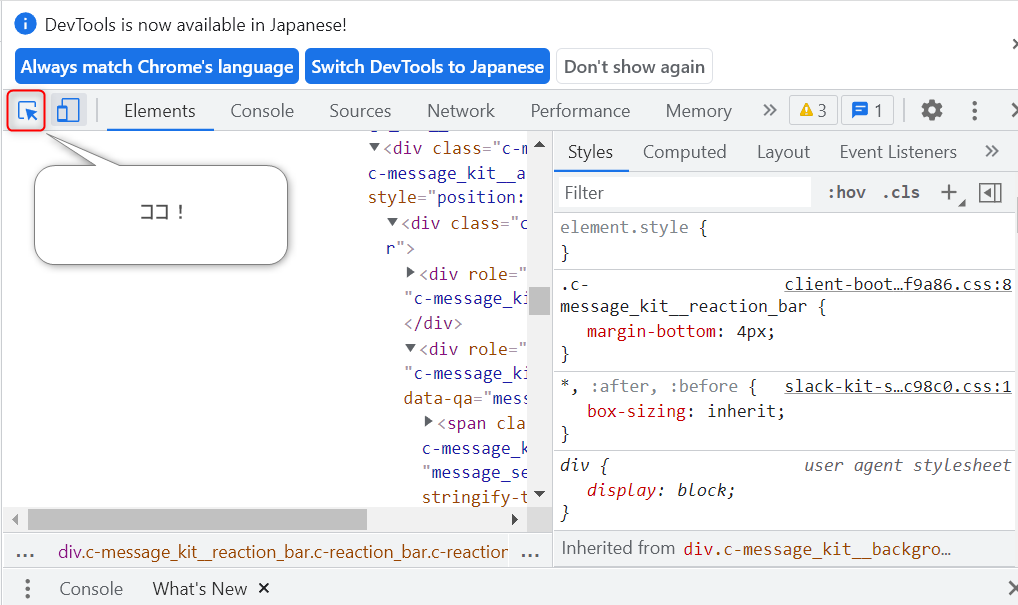Screen dimensions: 1018x605
Task: Click the user agent display: block declaration
Action: 660,490
